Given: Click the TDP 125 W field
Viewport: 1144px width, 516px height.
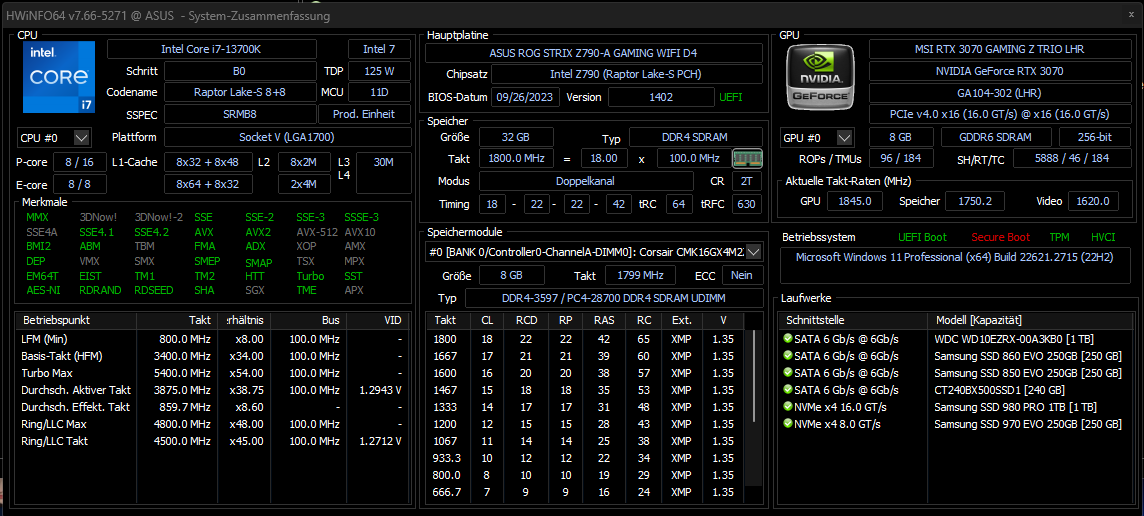Looking at the screenshot, I should [379, 71].
